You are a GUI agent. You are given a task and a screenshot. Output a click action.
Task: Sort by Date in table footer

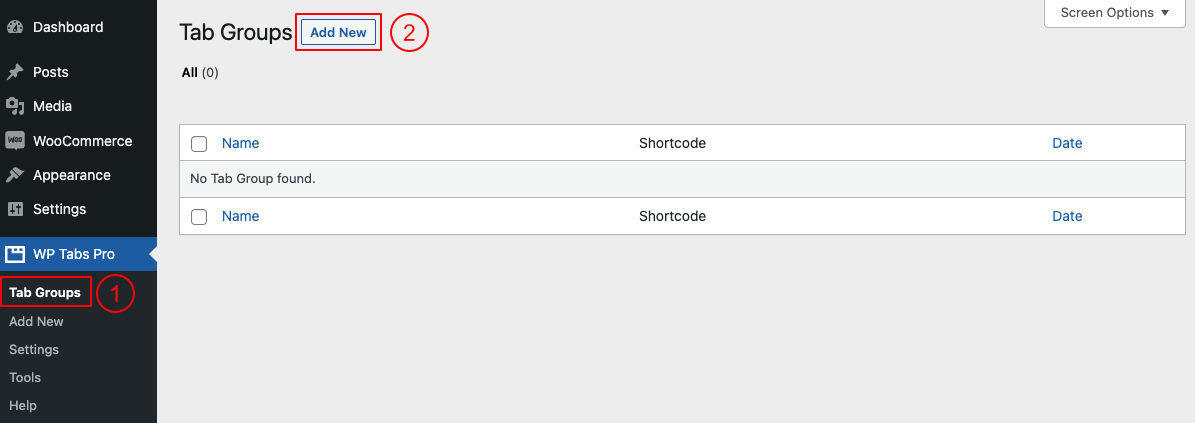click(1067, 216)
